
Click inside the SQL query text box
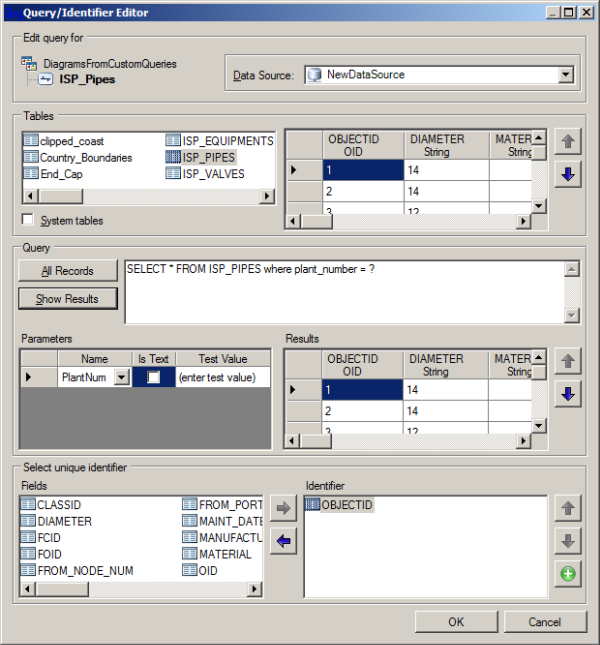[x=345, y=292]
